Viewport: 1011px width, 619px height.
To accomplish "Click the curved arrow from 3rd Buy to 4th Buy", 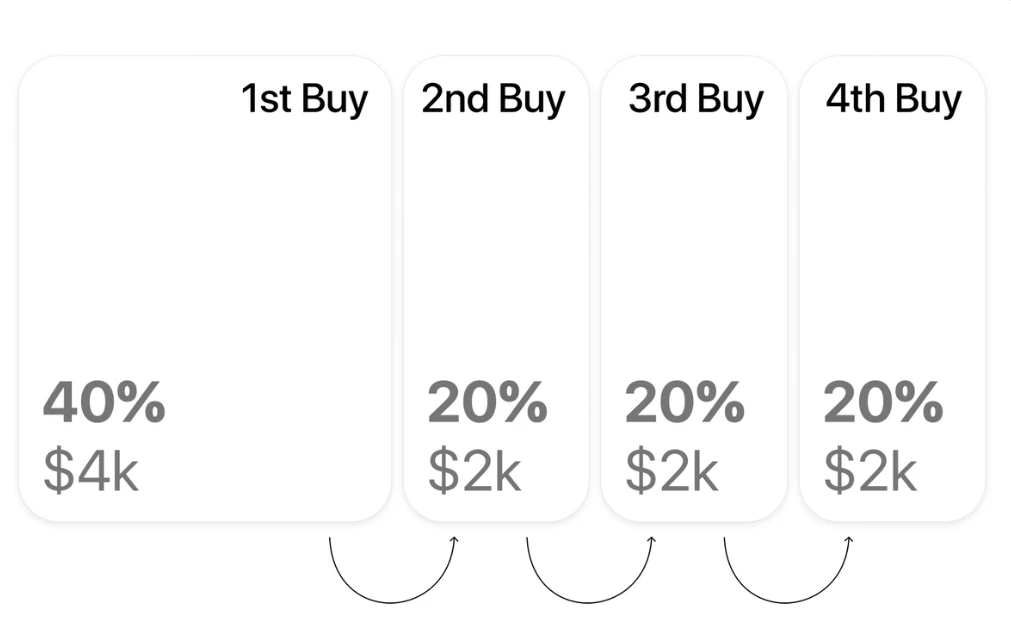I will (786, 602).
